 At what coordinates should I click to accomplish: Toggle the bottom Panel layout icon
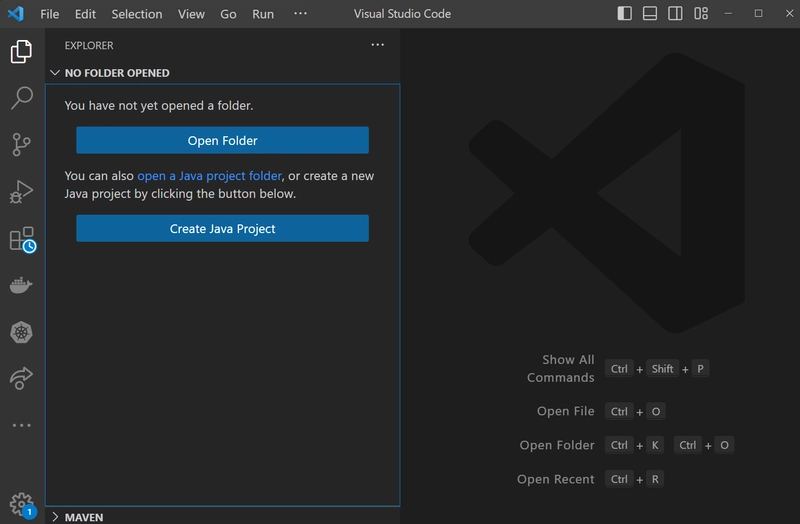click(x=649, y=13)
